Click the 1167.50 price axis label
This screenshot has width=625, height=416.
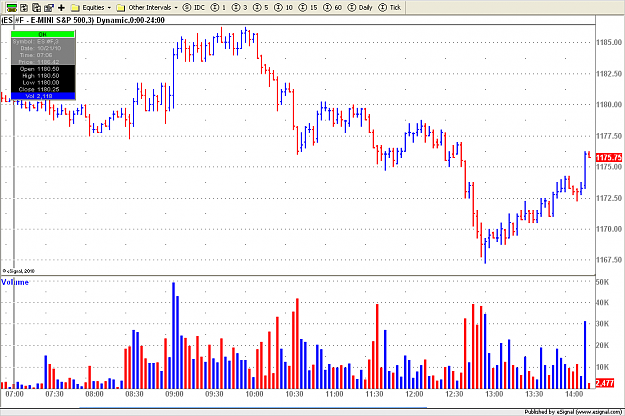[609, 260]
